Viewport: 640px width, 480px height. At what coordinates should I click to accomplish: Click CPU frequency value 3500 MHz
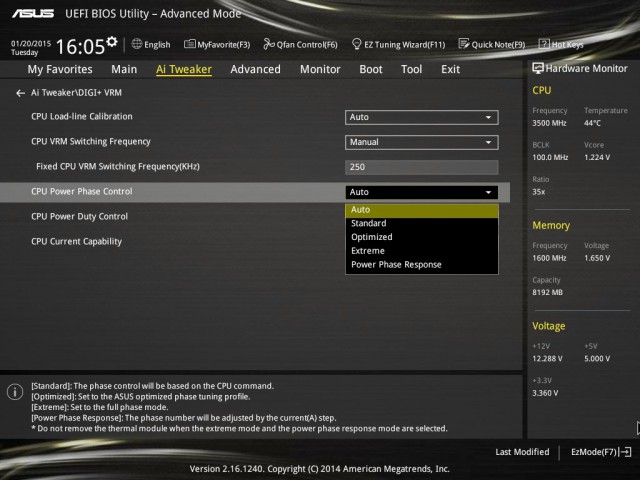pyautogui.click(x=549, y=123)
